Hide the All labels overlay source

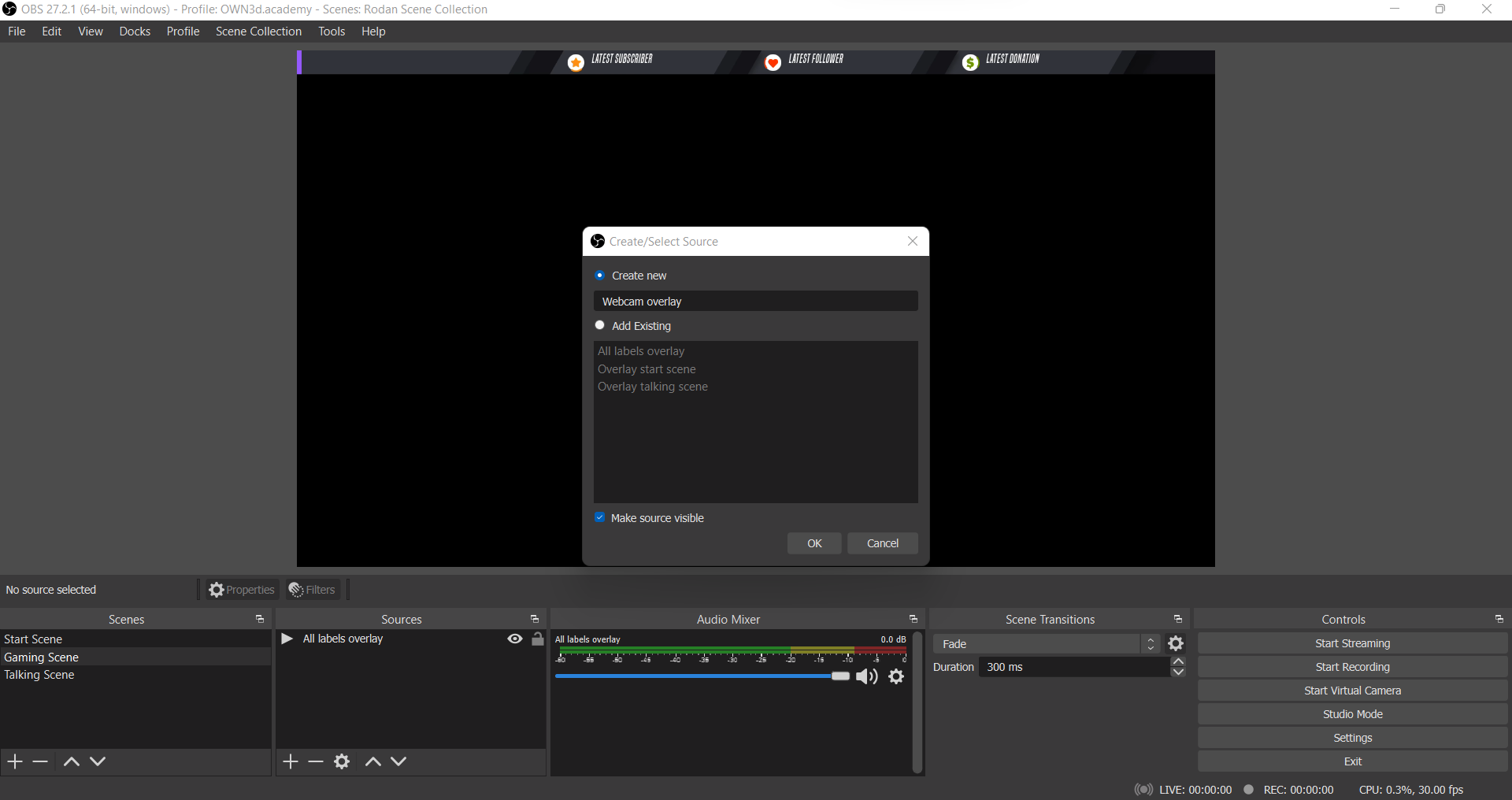pos(515,639)
